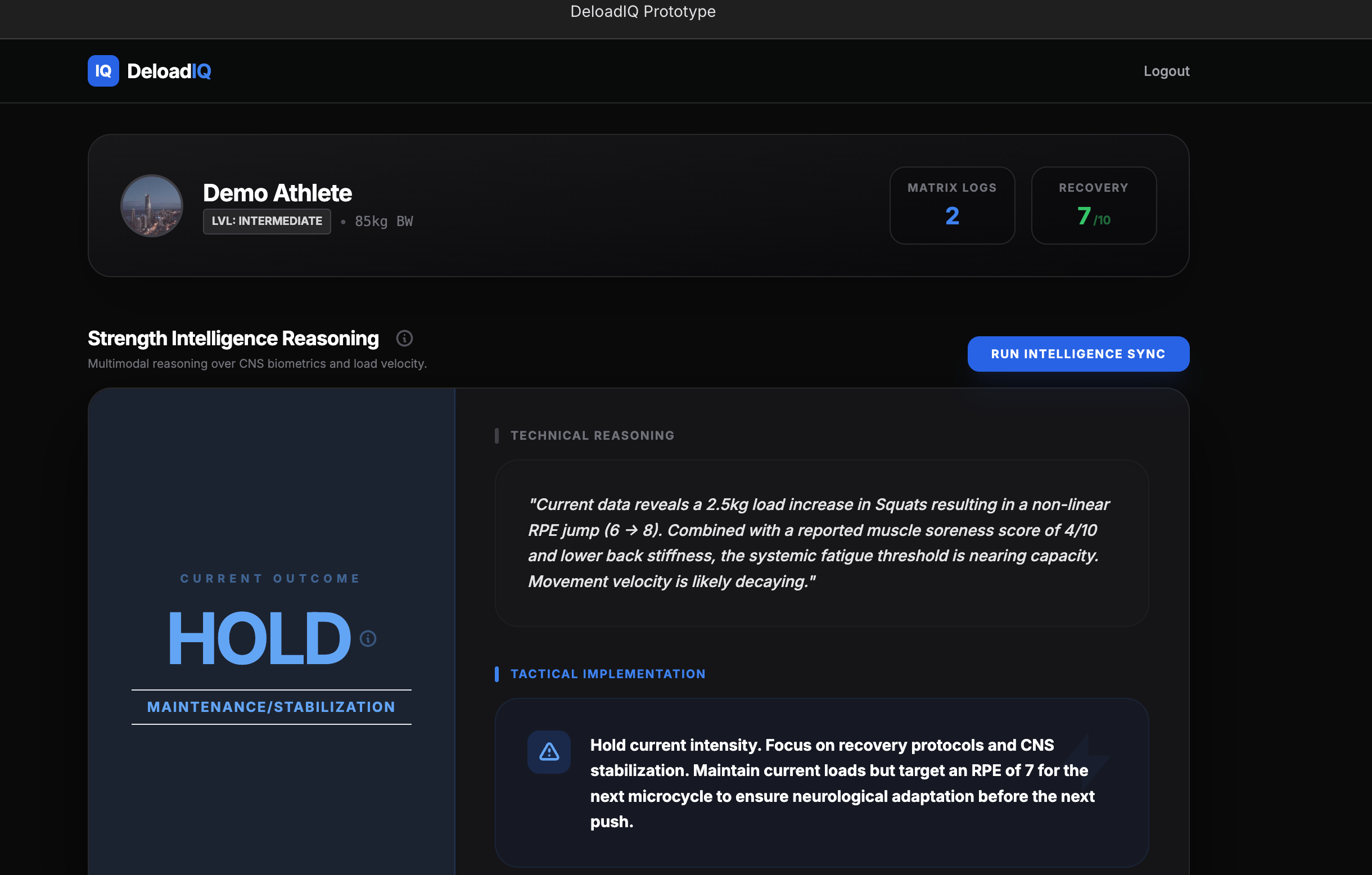Click the DeloadIQ Prototype window title
The image size is (1372, 875).
(x=643, y=11)
